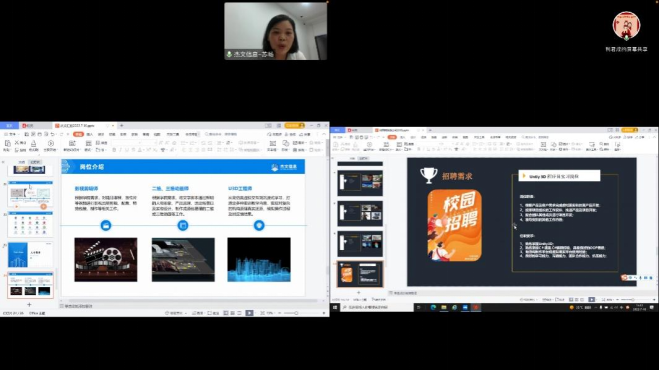Select the highlighted Home ribbon tab in left window

pos(79,134)
